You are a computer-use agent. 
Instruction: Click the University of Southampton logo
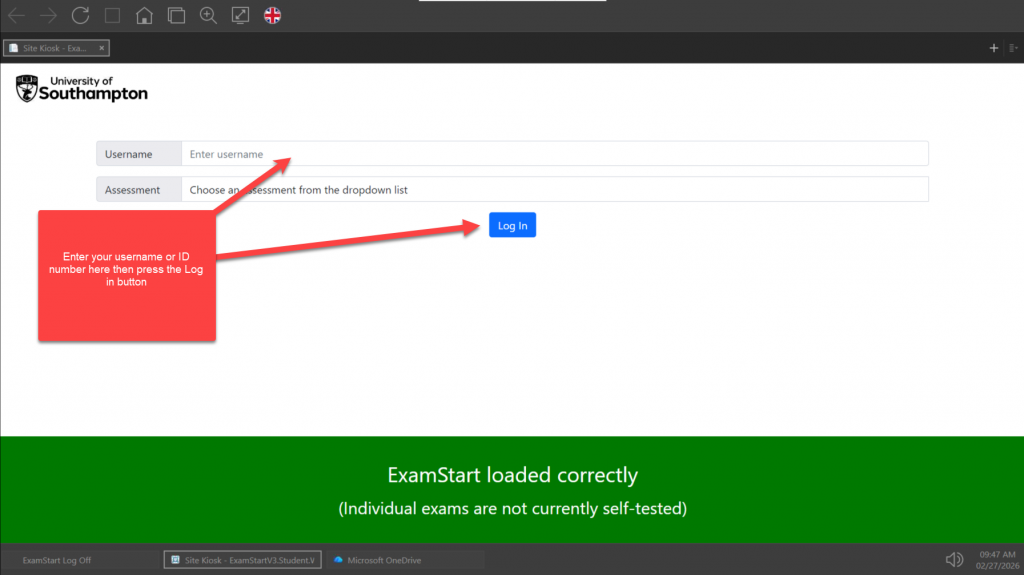click(x=82, y=88)
